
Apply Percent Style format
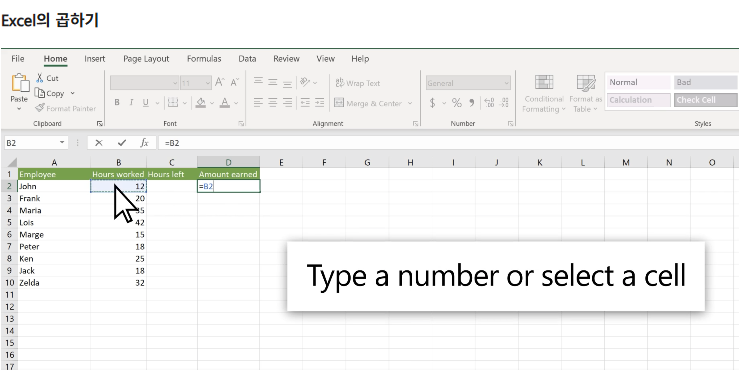click(x=456, y=102)
